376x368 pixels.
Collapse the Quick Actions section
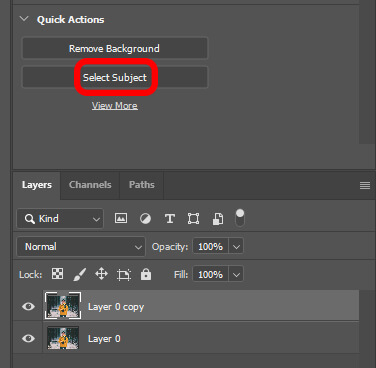click(x=24, y=19)
